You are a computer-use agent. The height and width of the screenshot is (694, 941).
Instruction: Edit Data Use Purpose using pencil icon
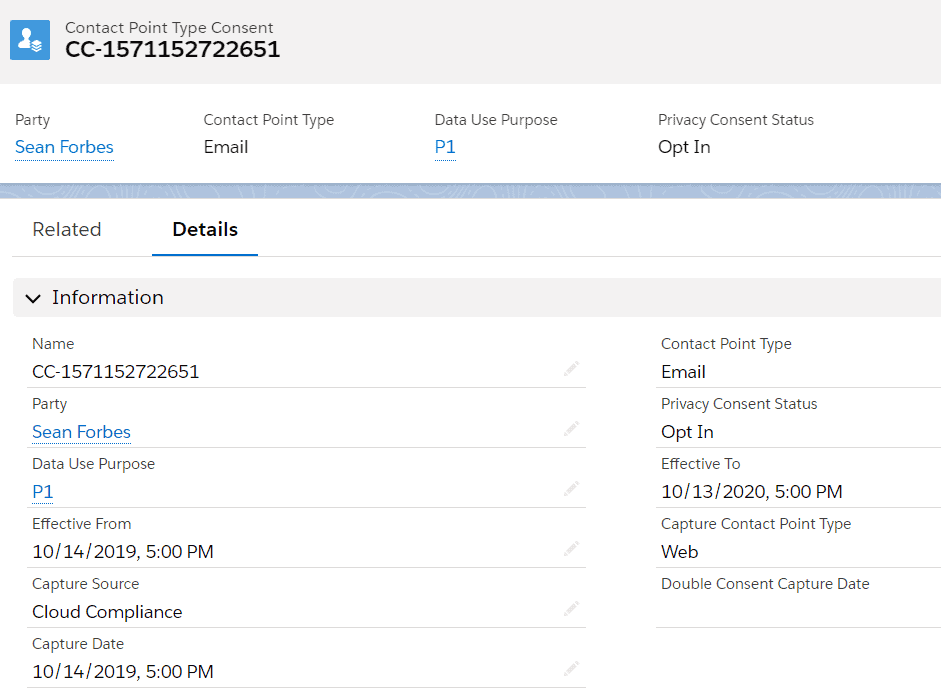571,490
